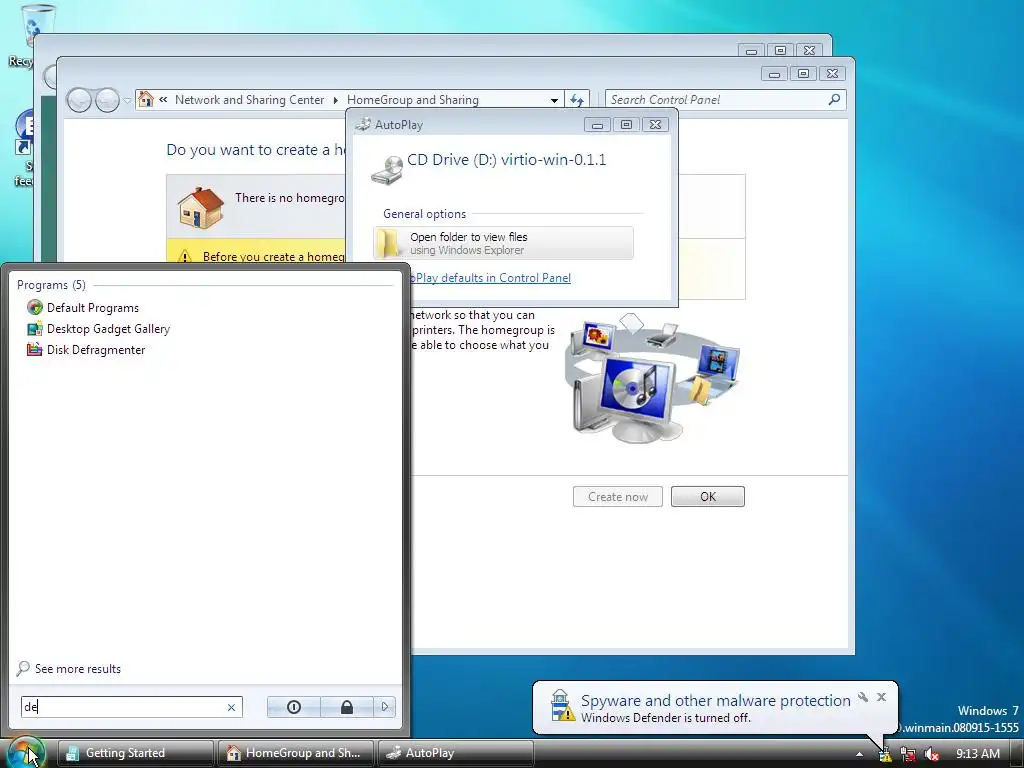Click the AutoPlay title bar icon

(363, 124)
